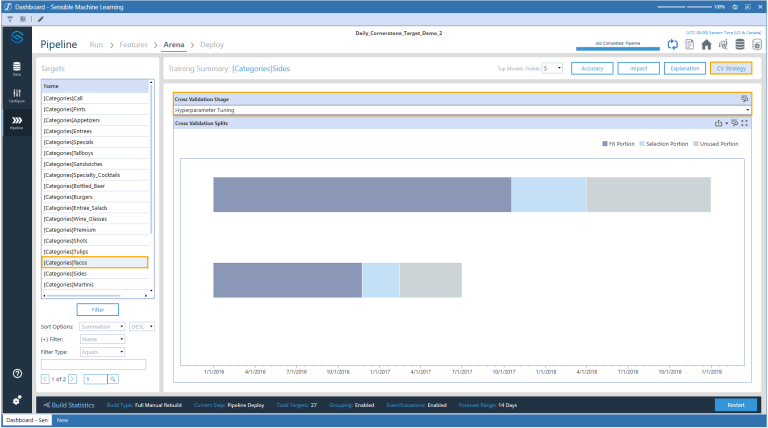Open the (+) Filter Name dropdown
768x428 pixels.
point(102,339)
